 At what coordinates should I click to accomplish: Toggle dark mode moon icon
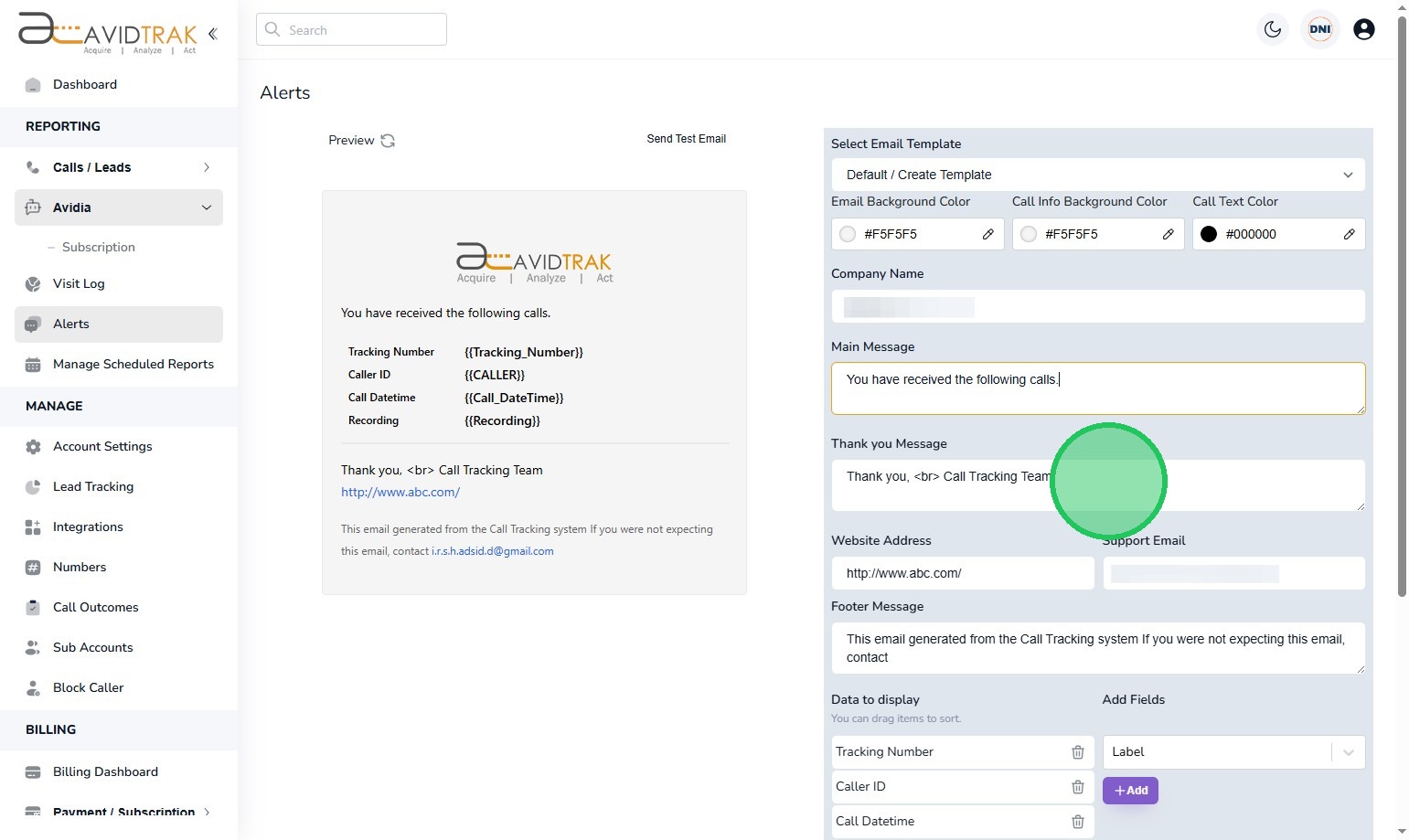(x=1272, y=29)
